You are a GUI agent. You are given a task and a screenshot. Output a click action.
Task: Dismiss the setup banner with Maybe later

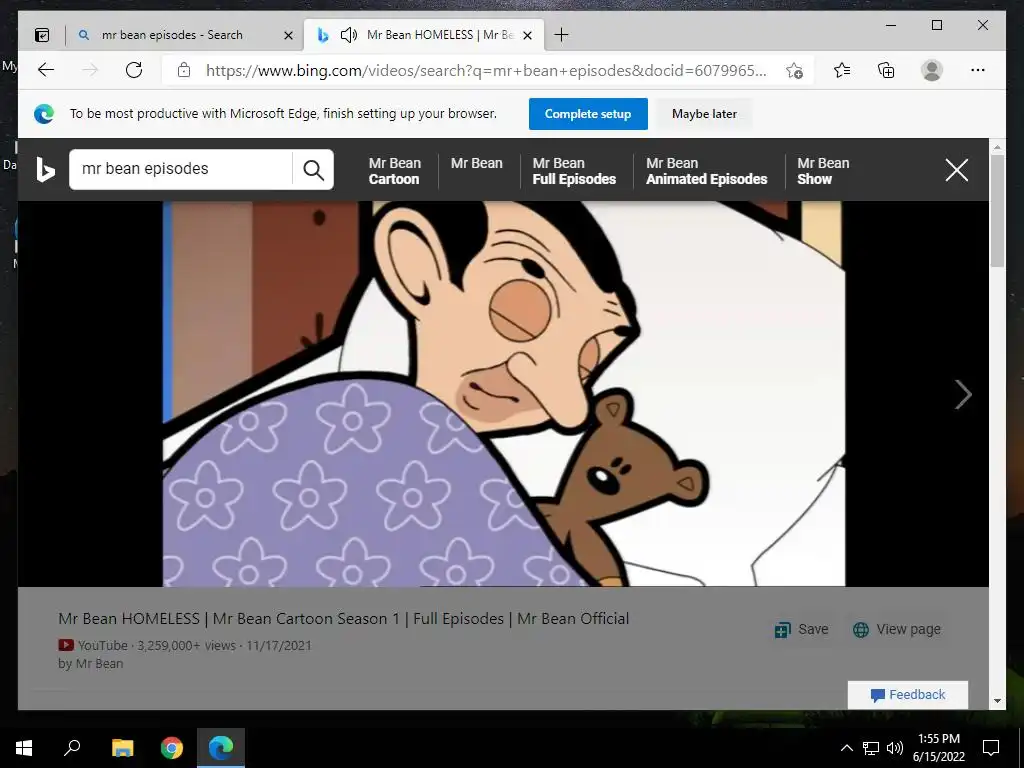coord(704,114)
